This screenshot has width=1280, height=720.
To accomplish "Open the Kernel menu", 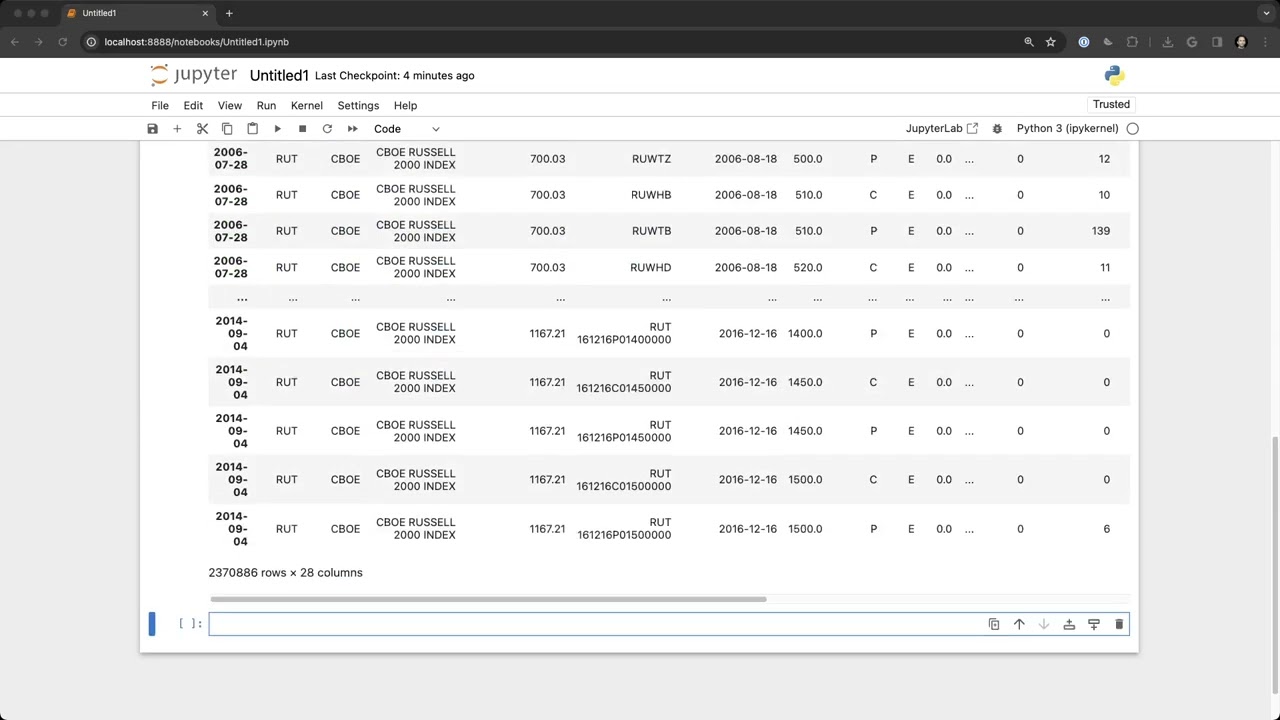I will click(307, 105).
